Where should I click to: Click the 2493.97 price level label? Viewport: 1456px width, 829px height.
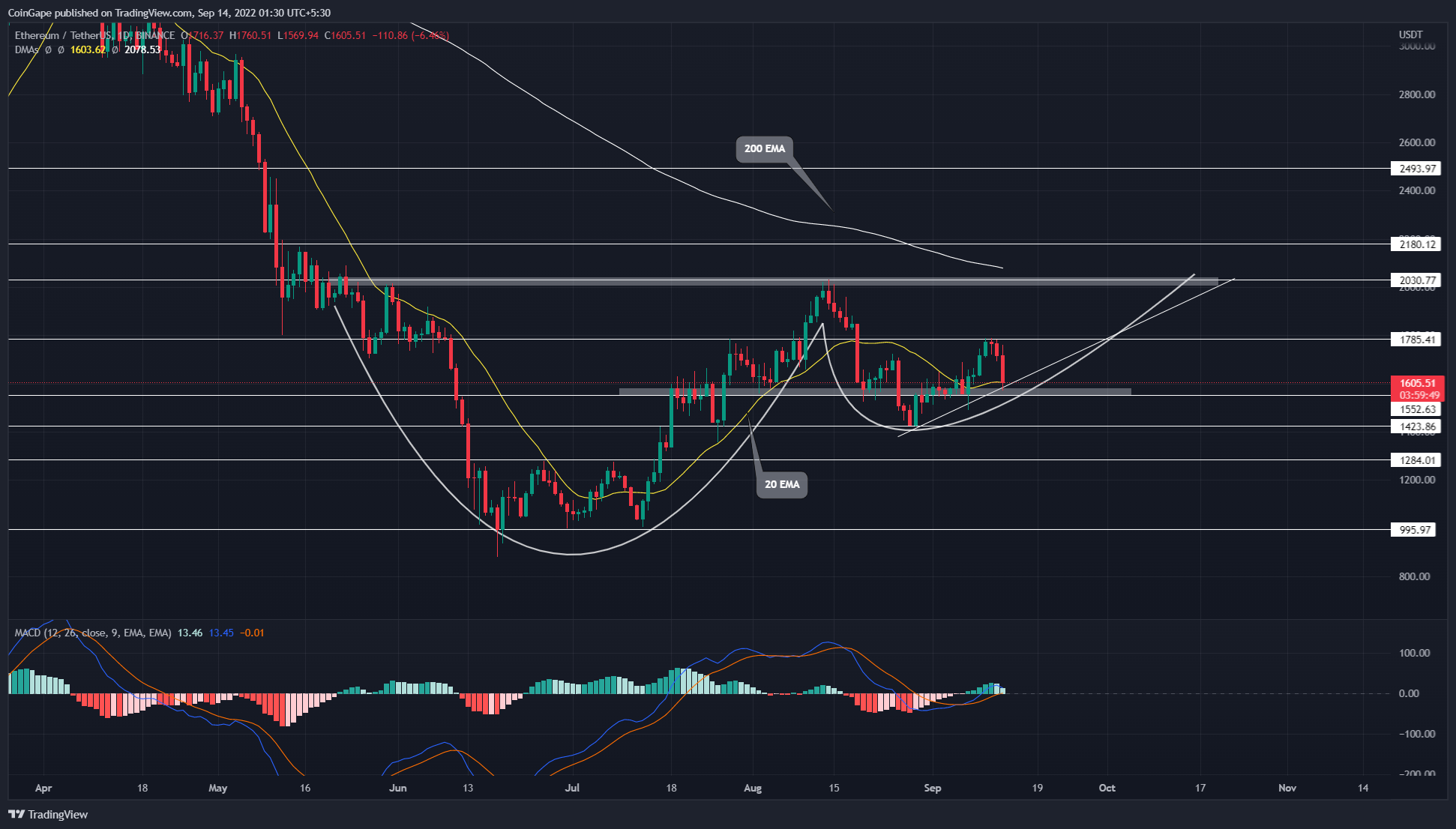click(x=1416, y=169)
